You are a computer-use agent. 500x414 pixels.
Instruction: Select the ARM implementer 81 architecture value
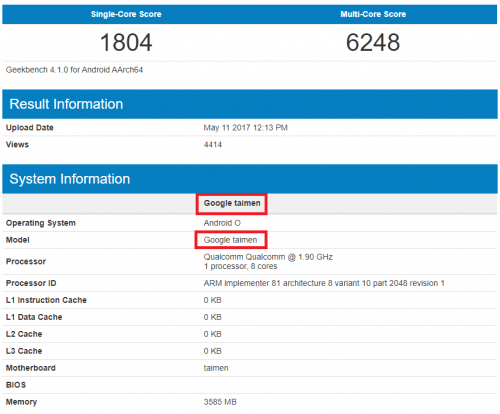click(324, 283)
